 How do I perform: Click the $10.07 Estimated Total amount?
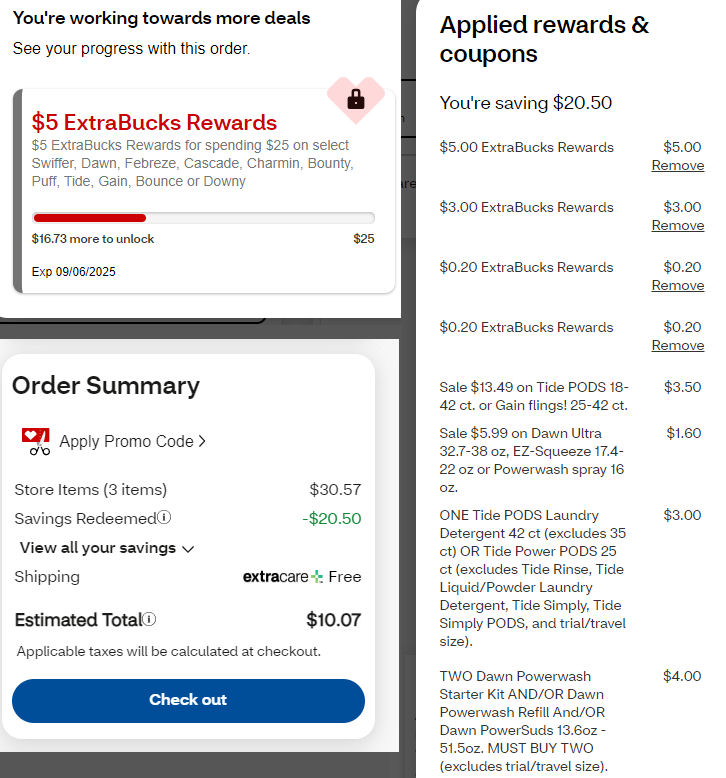(333, 620)
